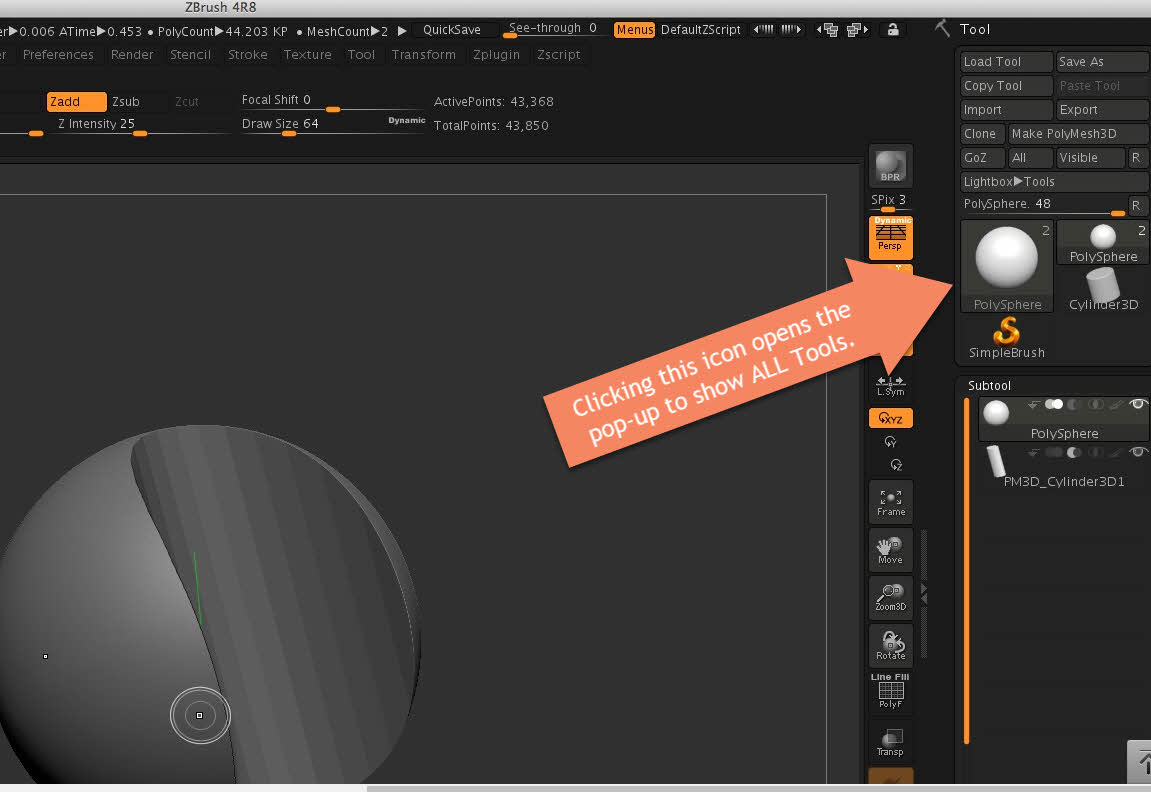Image resolution: width=1151 pixels, height=792 pixels.
Task: Open the Zplugin menu
Action: (496, 54)
